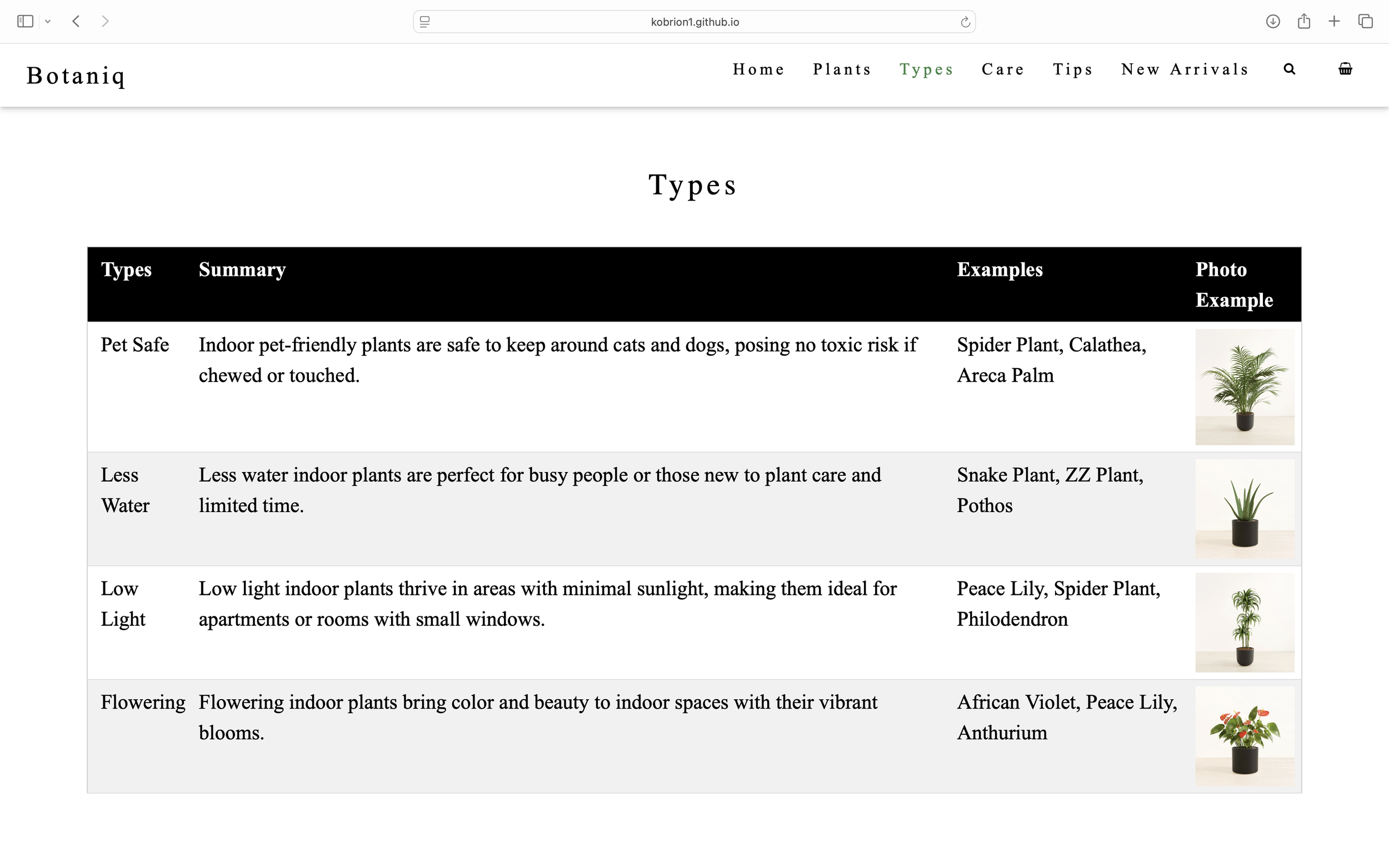The width and height of the screenshot is (1389, 868).
Task: Go back to the previous page
Action: (76, 21)
